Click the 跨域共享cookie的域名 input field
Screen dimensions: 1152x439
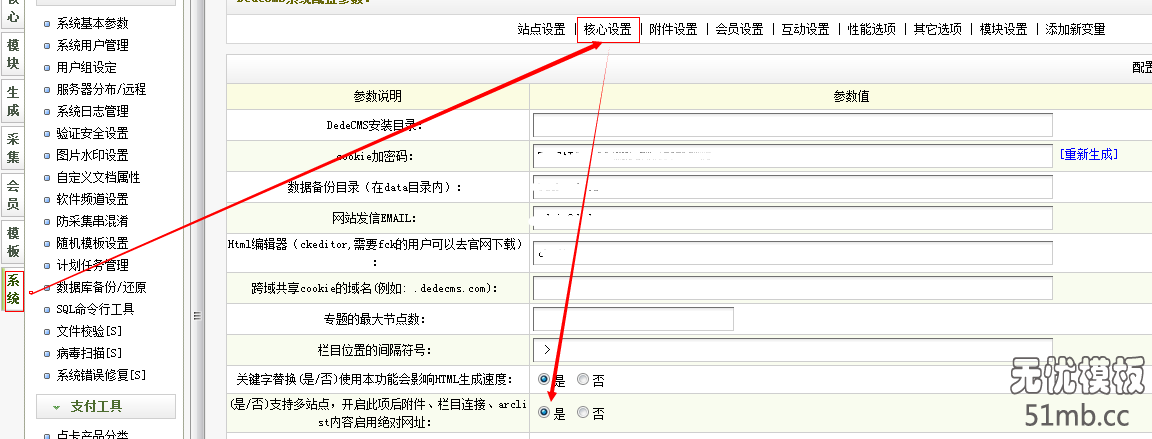point(792,288)
